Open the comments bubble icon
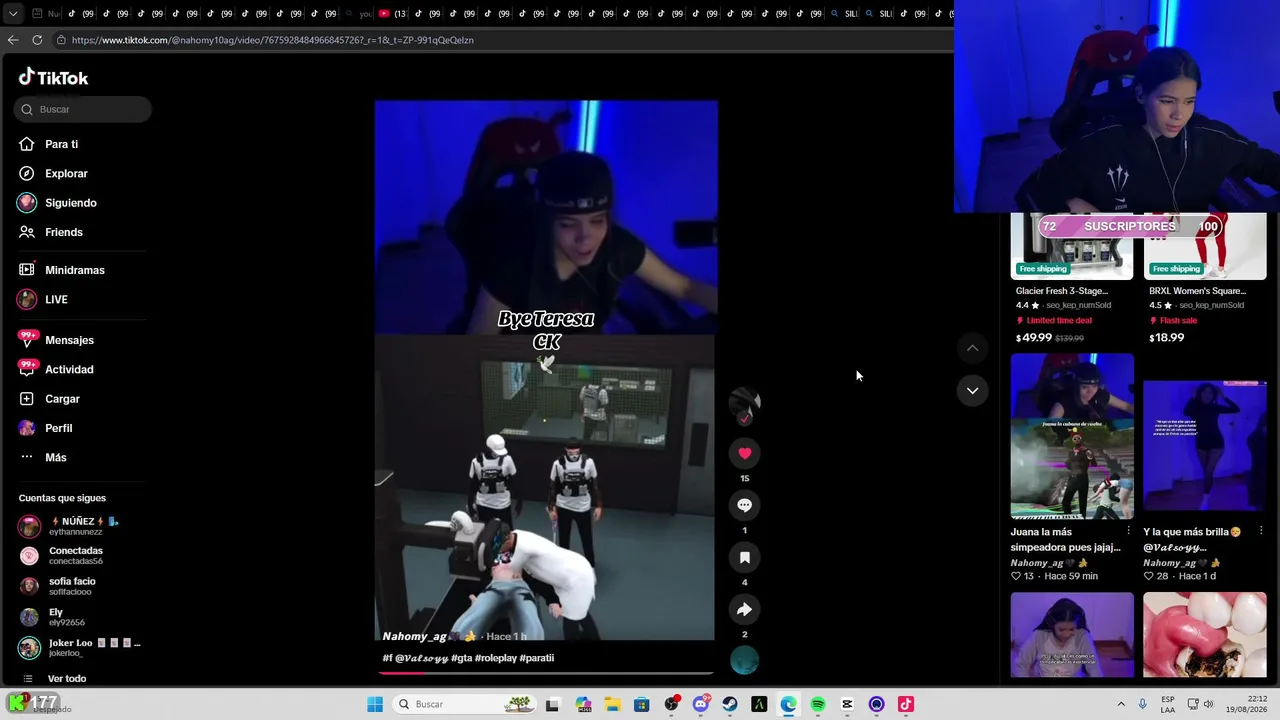This screenshot has width=1280, height=720. click(x=745, y=505)
